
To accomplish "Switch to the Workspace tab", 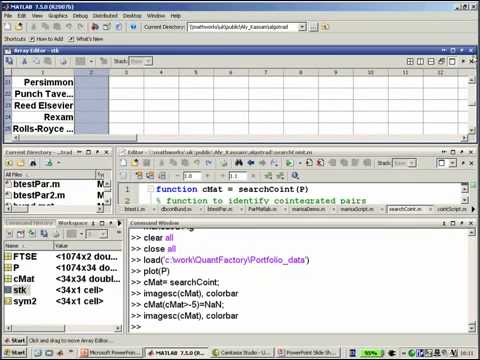I will click(72, 223).
